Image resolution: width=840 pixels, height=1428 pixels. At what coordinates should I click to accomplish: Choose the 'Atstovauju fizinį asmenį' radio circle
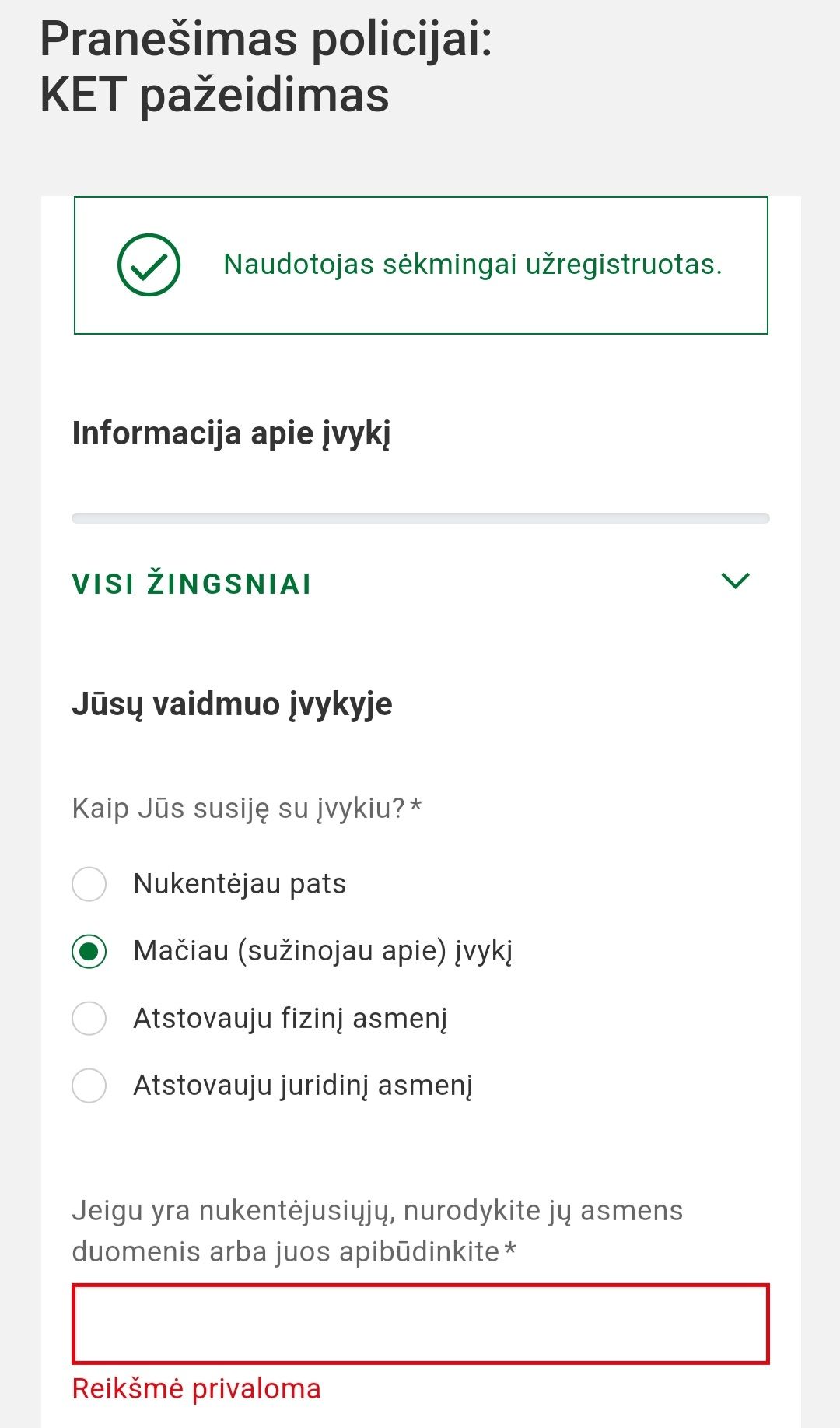tap(89, 1018)
